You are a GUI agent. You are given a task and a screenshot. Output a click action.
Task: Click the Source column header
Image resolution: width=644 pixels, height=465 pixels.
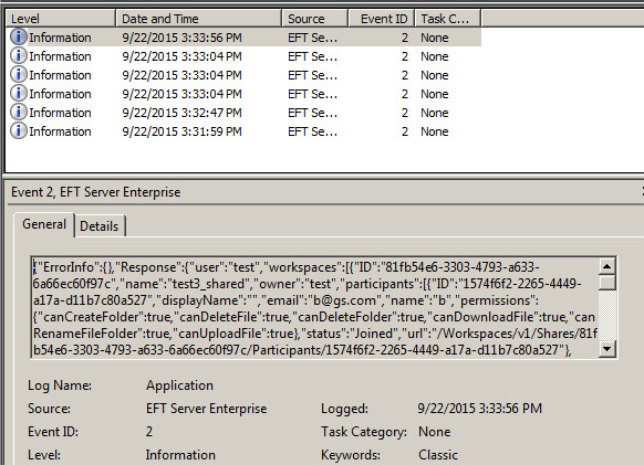click(314, 18)
